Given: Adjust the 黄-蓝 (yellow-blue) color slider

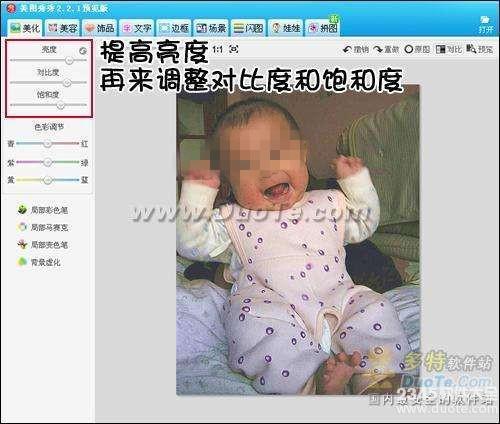Looking at the screenshot, I should click(48, 180).
